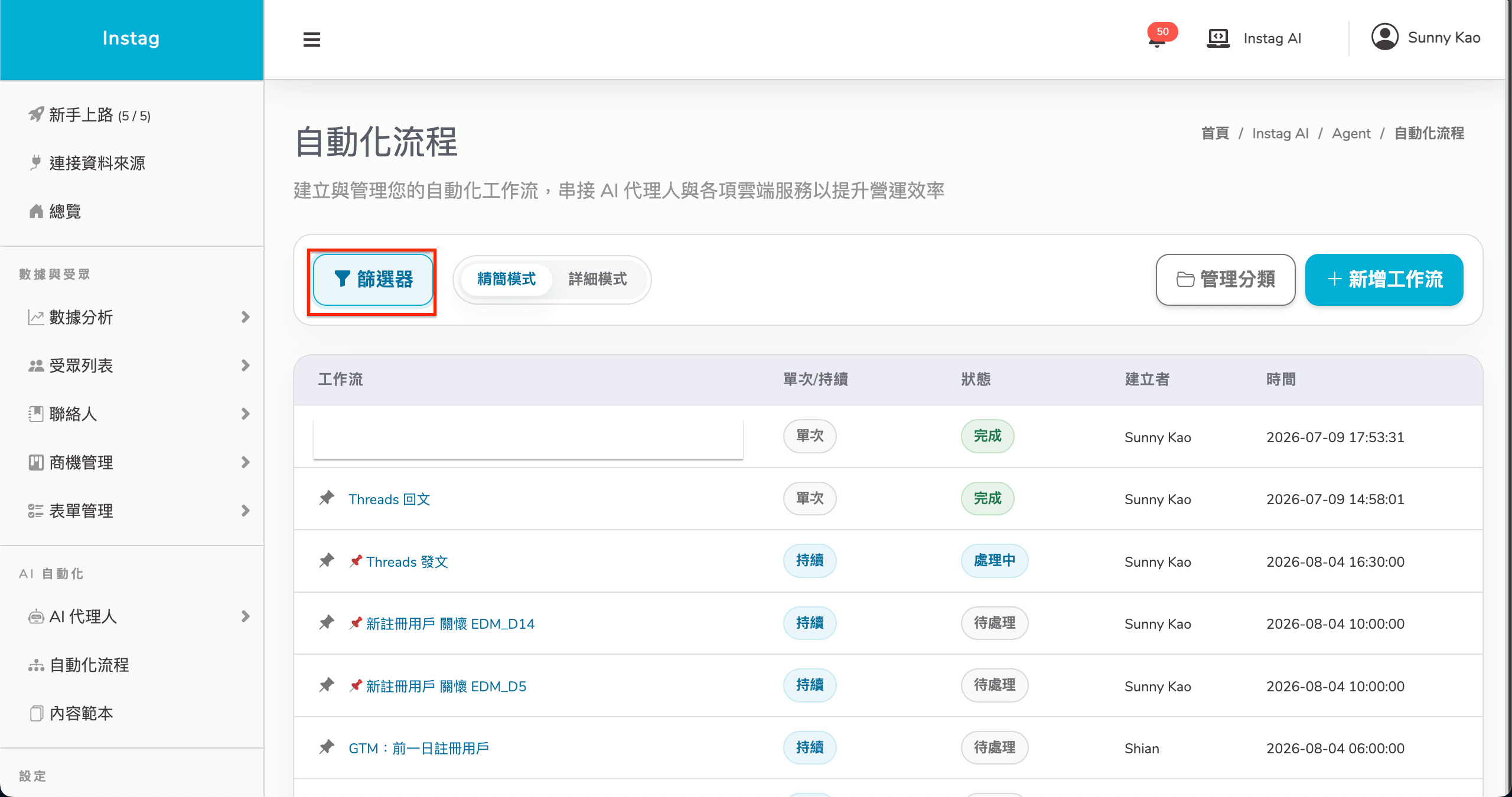Toggle the hamburger sidebar menu

(x=311, y=39)
